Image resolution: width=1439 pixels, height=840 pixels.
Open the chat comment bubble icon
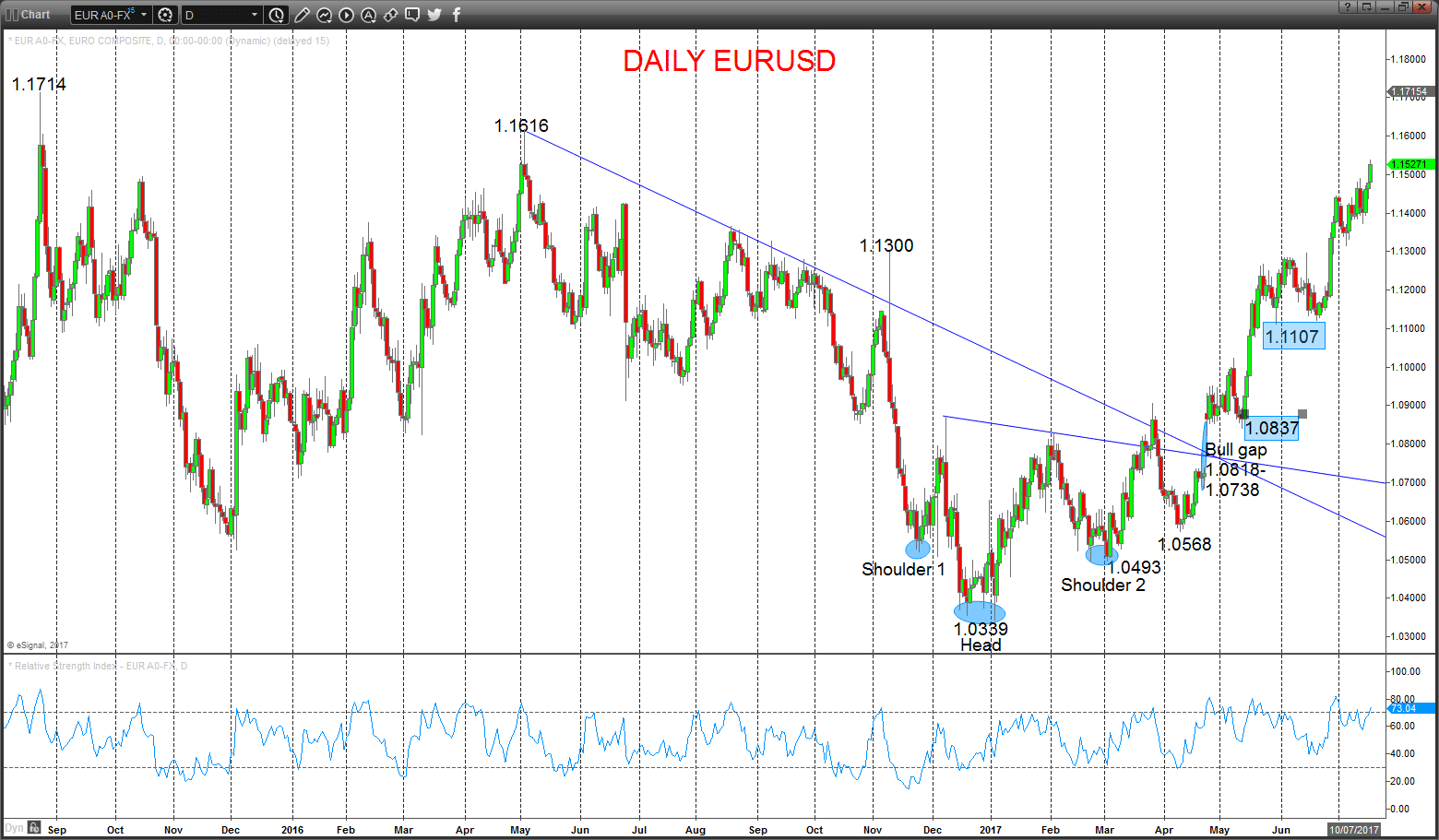point(412,15)
